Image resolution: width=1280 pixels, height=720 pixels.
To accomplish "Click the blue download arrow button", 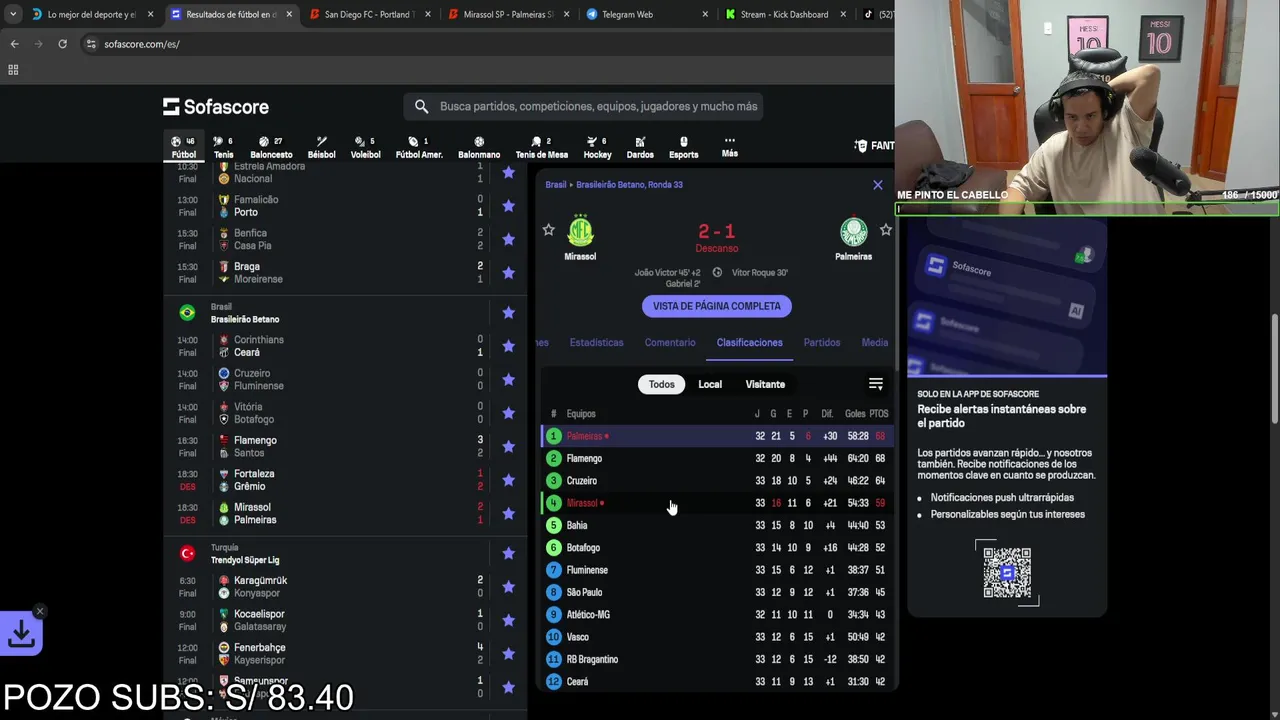I will tap(21, 633).
